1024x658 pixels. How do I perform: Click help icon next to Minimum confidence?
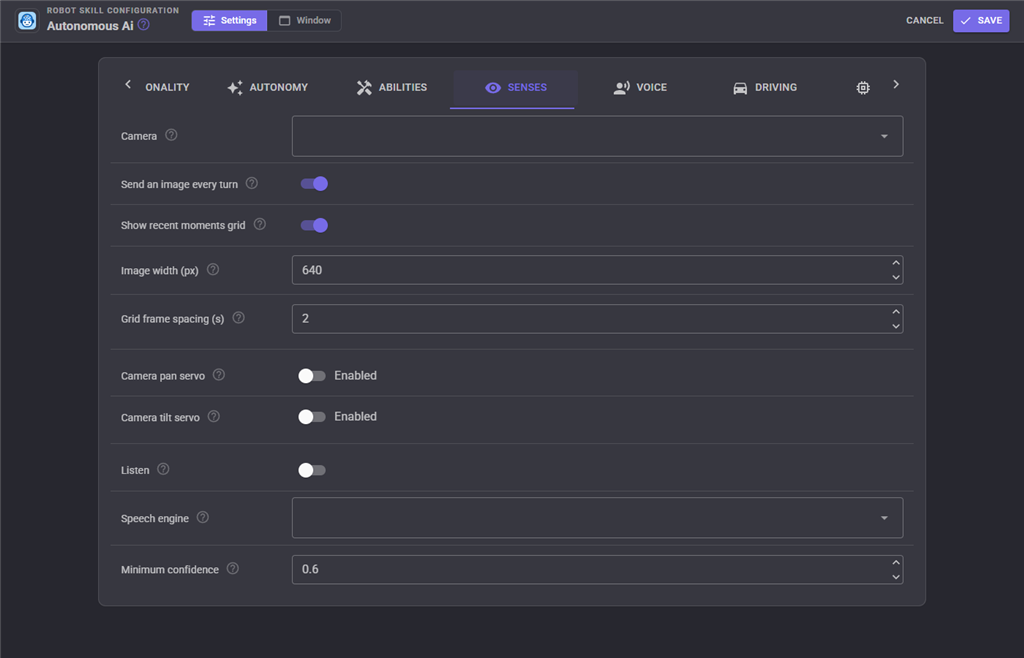tap(232, 569)
